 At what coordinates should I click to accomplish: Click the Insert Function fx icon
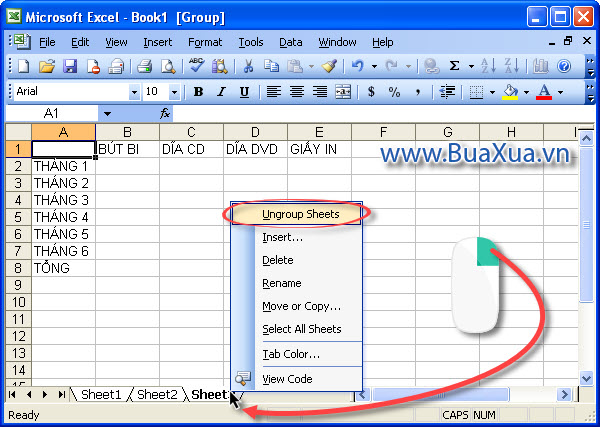pos(165,113)
